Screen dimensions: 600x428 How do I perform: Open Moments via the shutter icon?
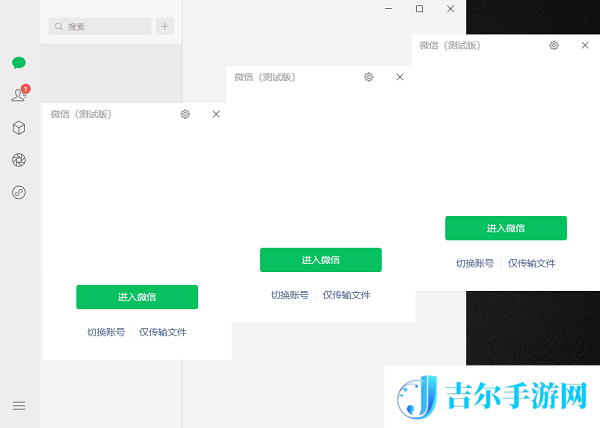pyautogui.click(x=19, y=160)
